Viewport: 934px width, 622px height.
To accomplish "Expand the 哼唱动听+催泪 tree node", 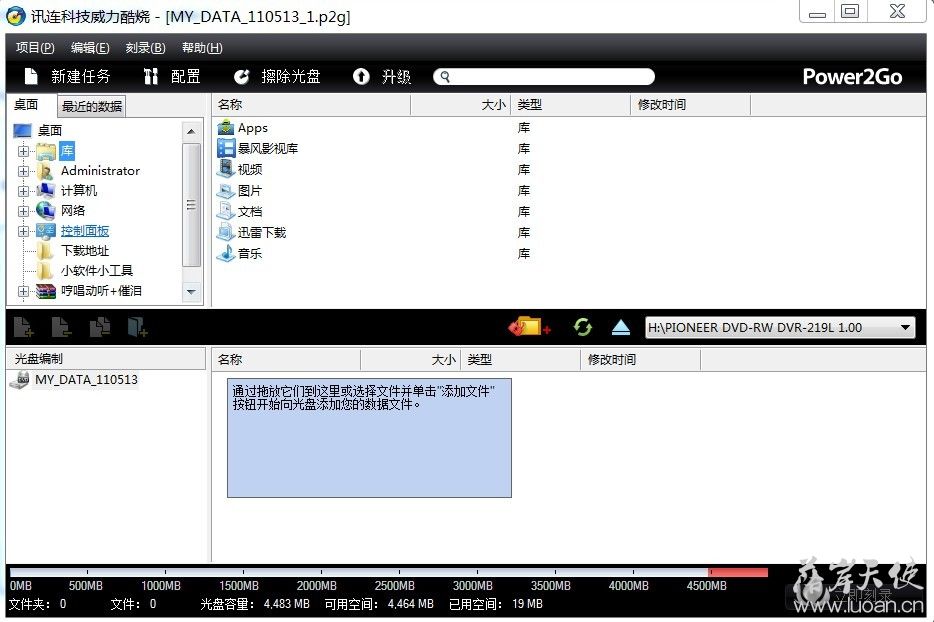I will pyautogui.click(x=23, y=291).
